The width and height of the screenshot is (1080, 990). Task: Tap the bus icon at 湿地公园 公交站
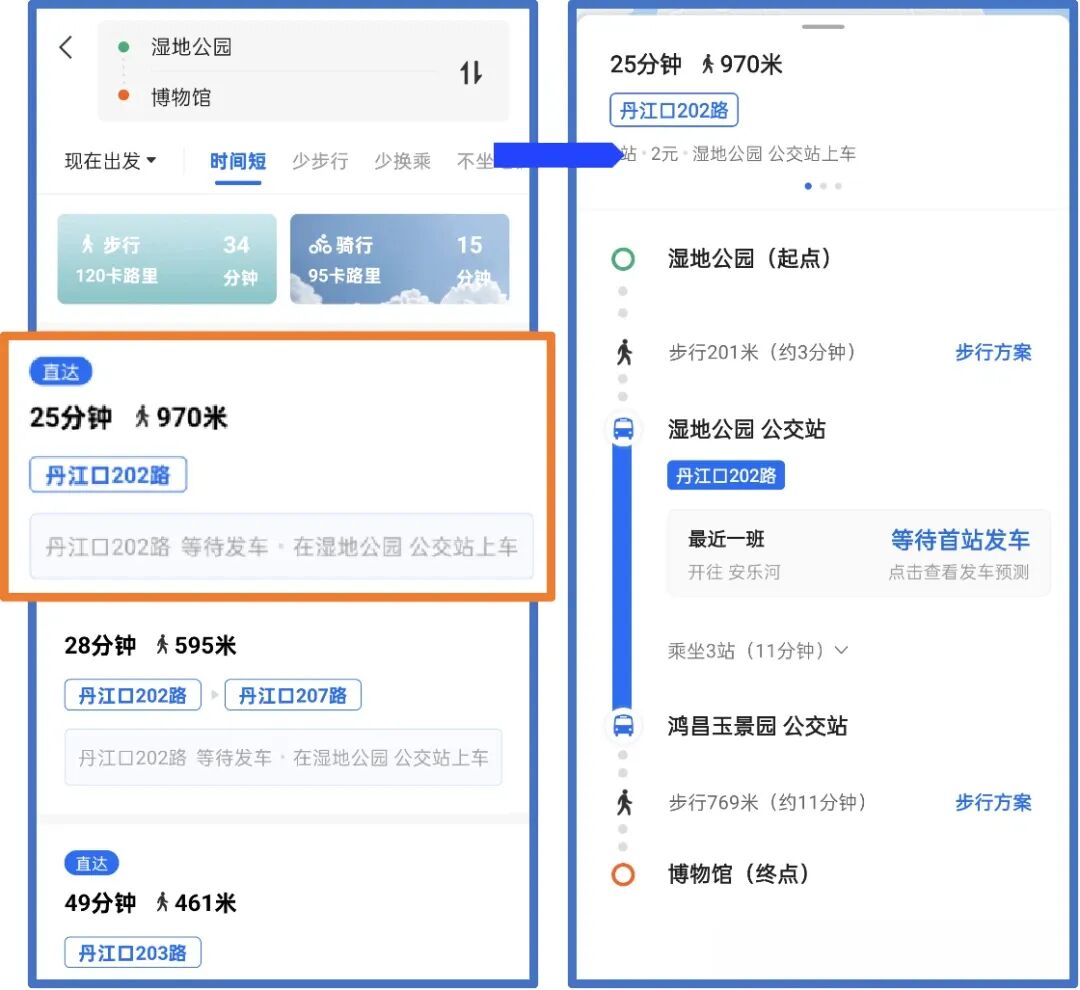[623, 429]
